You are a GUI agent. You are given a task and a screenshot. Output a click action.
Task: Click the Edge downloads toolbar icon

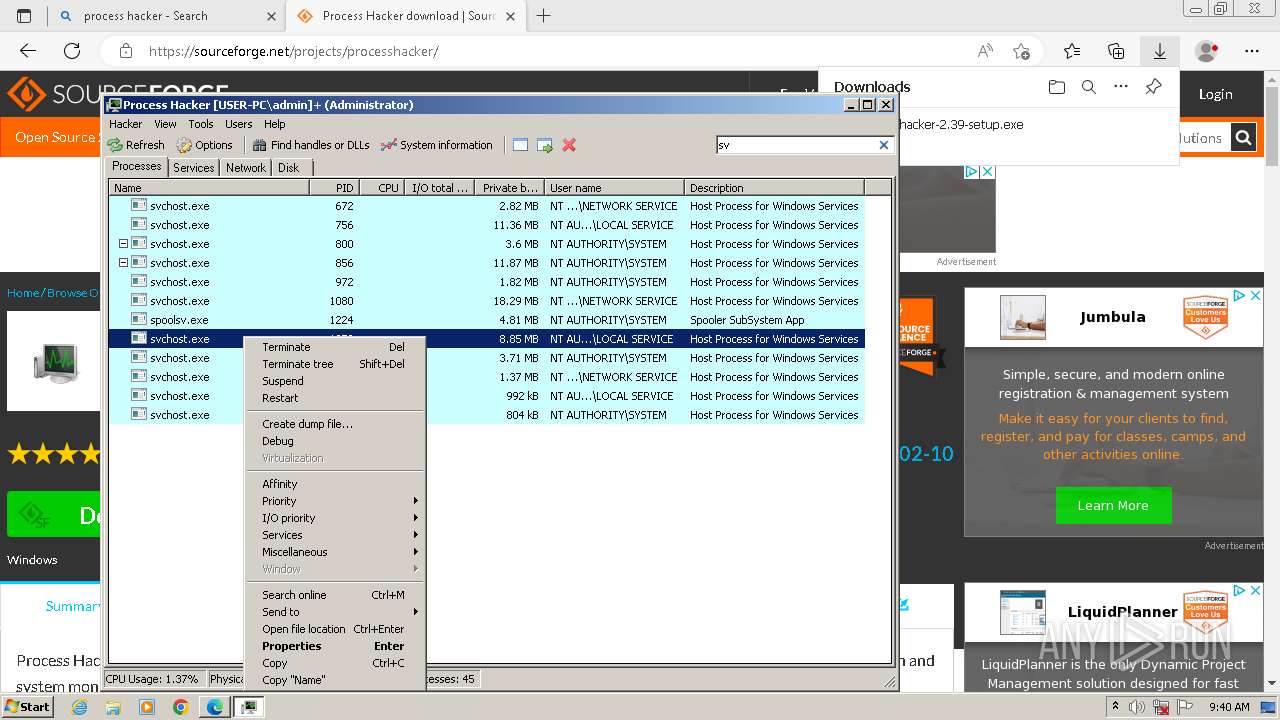coord(1160,51)
